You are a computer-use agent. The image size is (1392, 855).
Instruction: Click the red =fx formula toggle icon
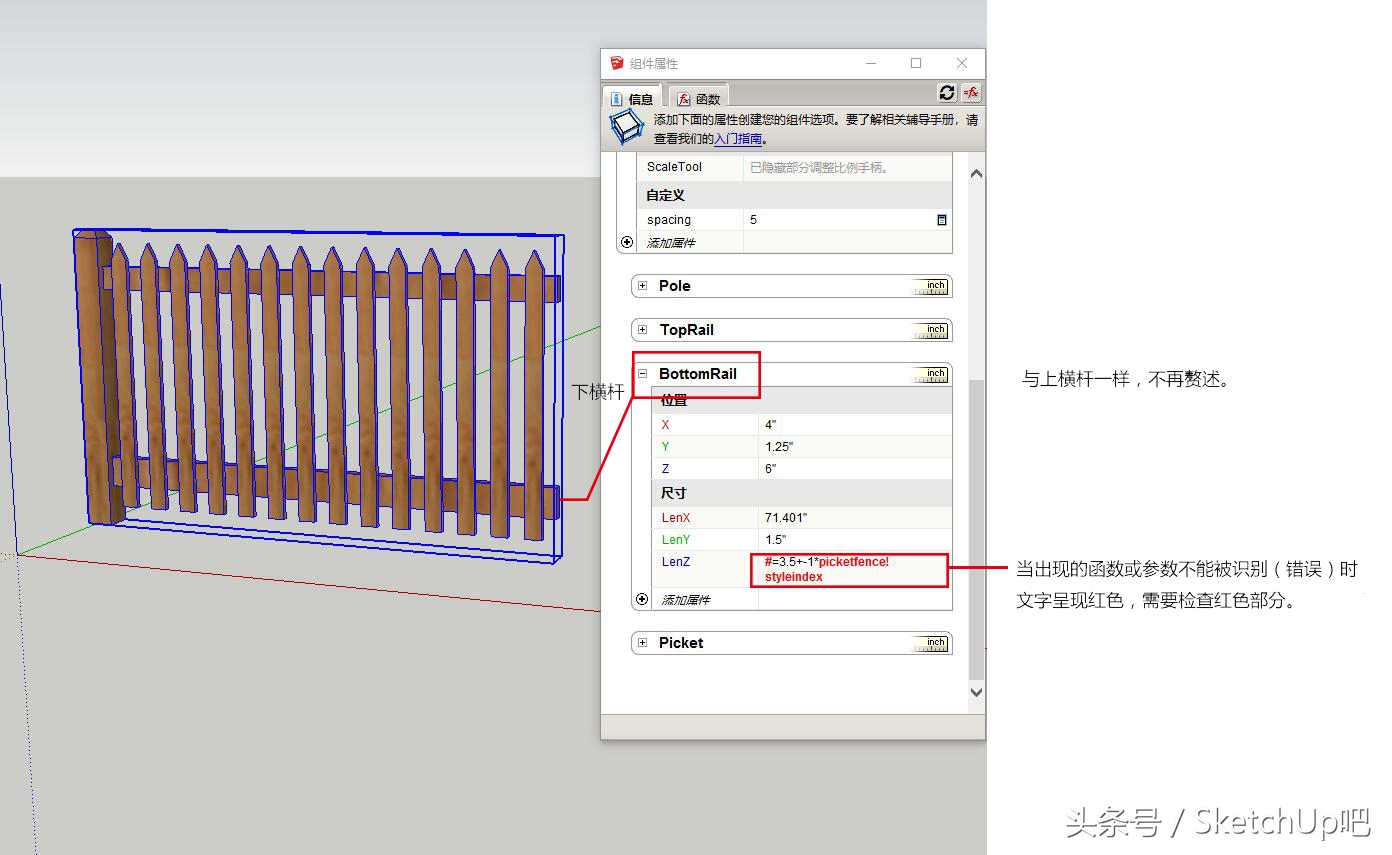click(970, 93)
